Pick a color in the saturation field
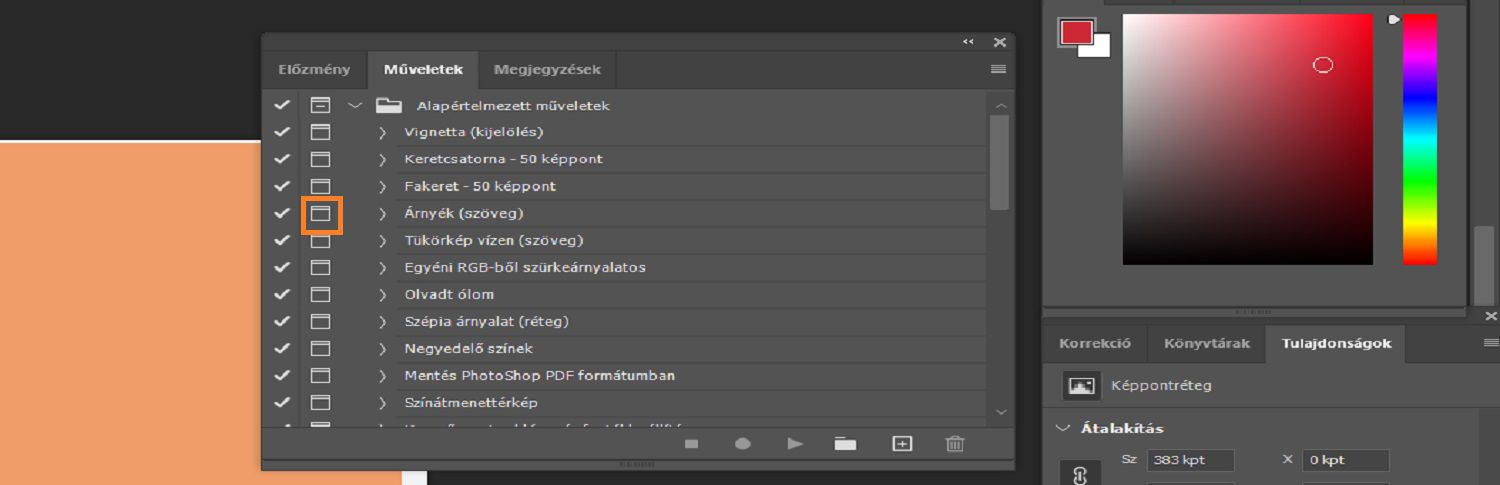Viewport: 1500px width, 485px height. point(1247,139)
